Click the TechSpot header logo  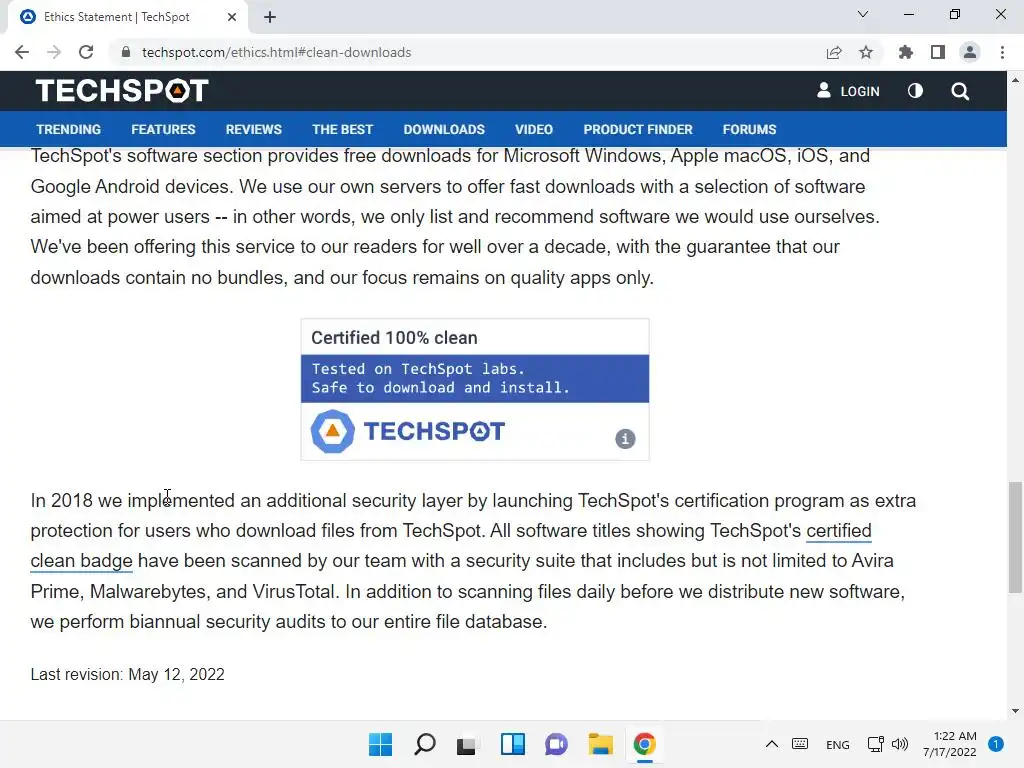click(x=122, y=91)
